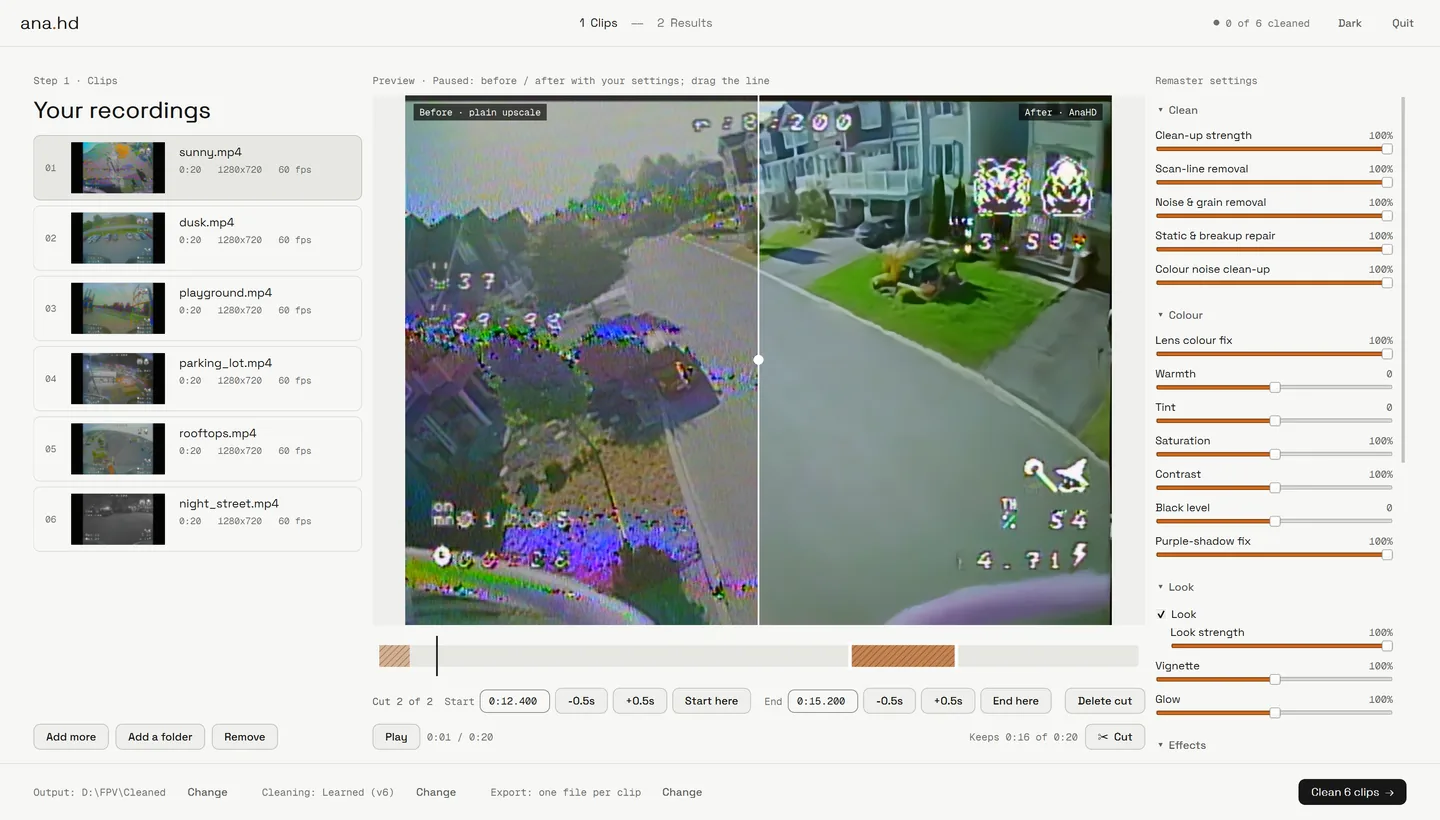Toggle the Look checkbox
The width and height of the screenshot is (1440, 820).
click(x=1161, y=615)
